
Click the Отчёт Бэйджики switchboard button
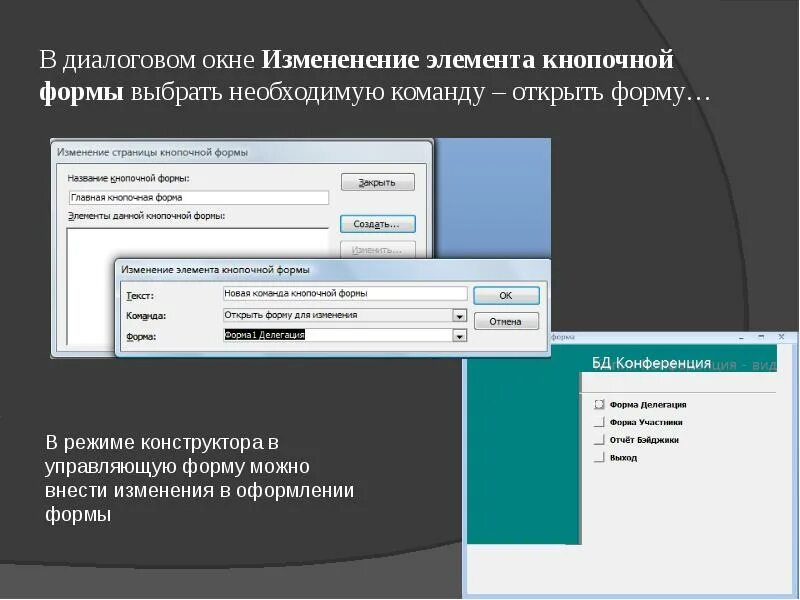[x=599, y=440]
